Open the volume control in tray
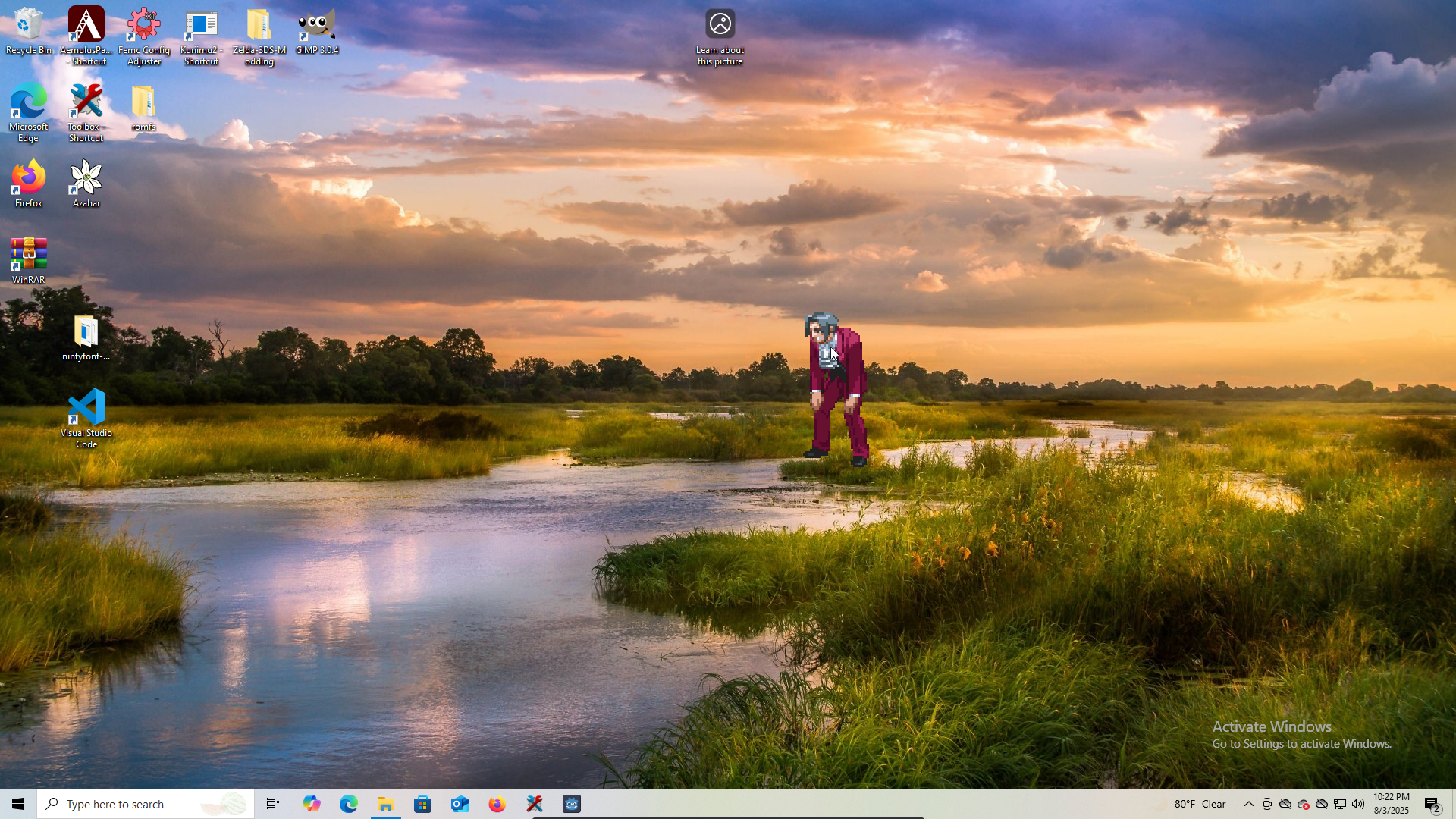Viewport: 1456px width, 819px height. point(1358,804)
